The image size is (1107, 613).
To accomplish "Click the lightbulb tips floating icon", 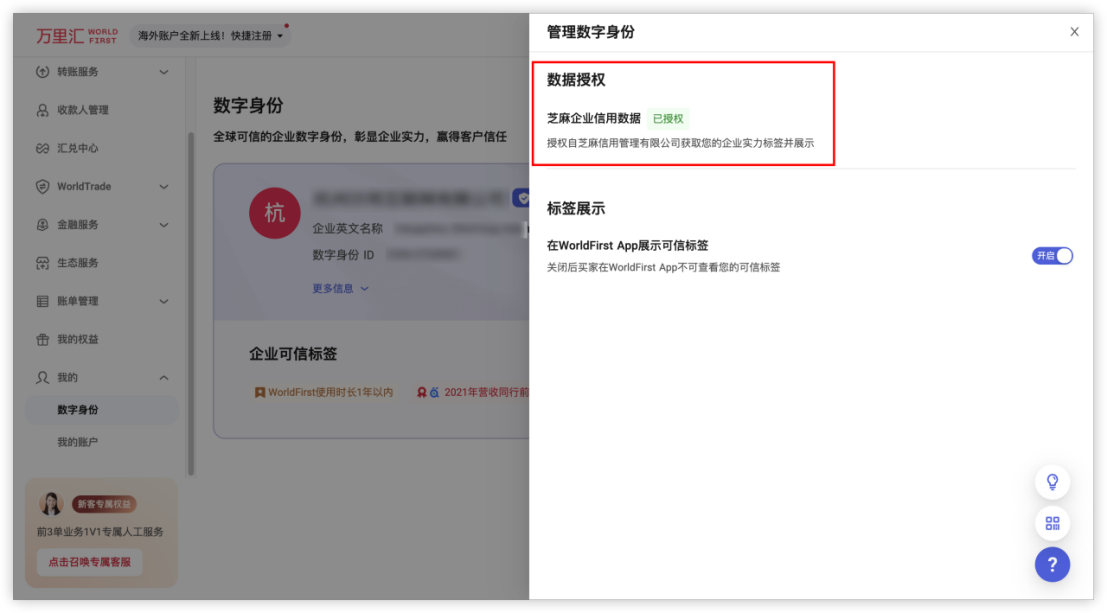I will (1052, 482).
